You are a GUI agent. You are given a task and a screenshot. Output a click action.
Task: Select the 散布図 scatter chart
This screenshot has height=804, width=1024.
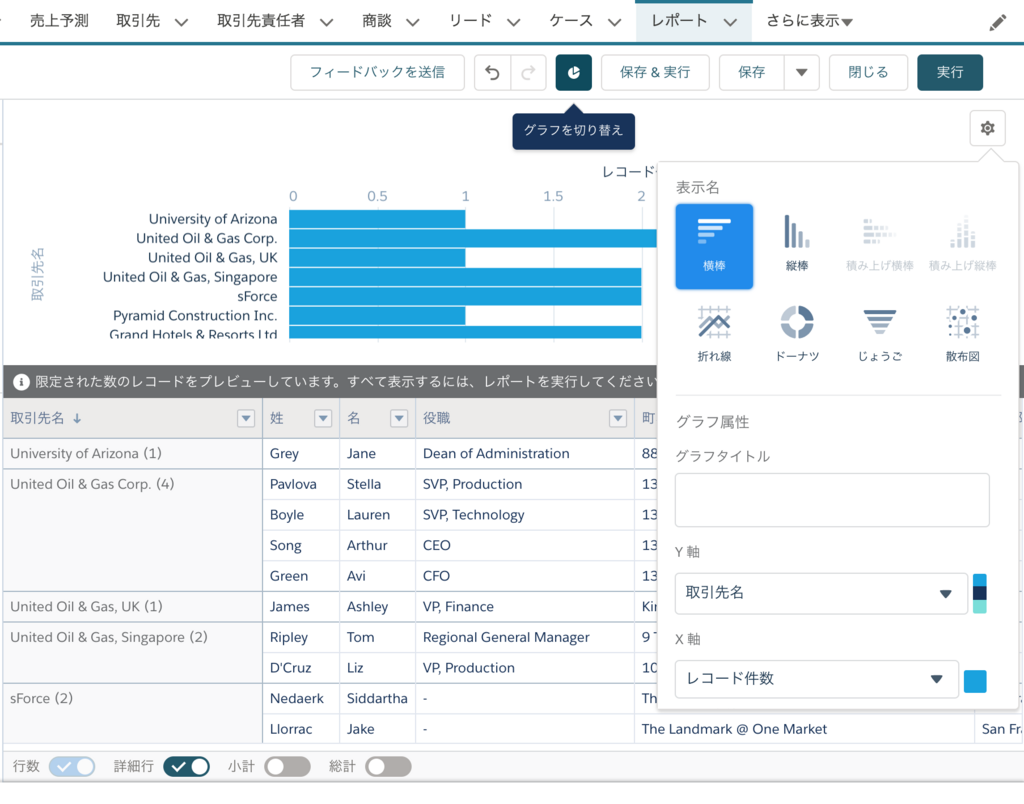point(963,334)
